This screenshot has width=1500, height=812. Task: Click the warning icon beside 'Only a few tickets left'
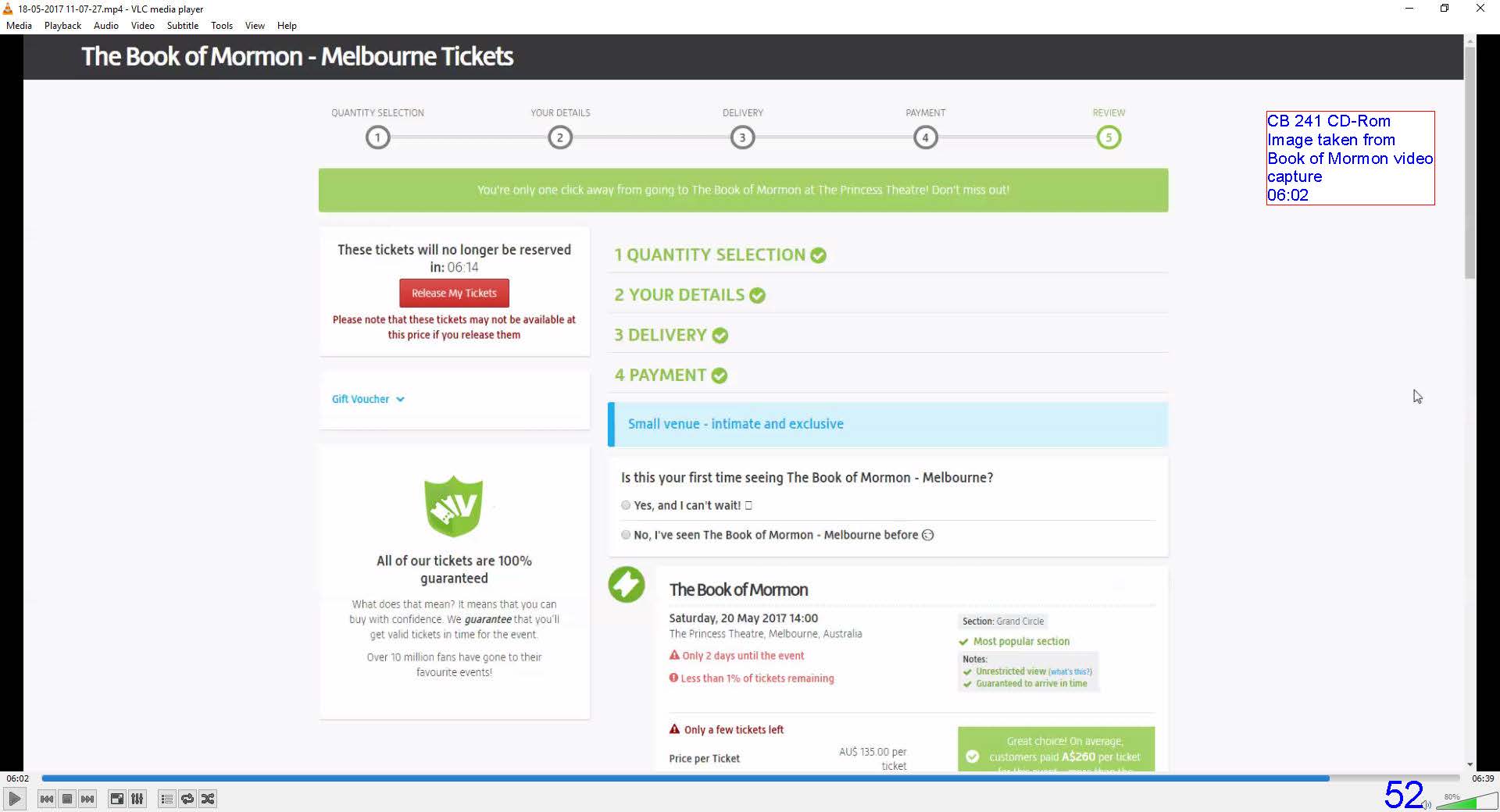(x=674, y=728)
